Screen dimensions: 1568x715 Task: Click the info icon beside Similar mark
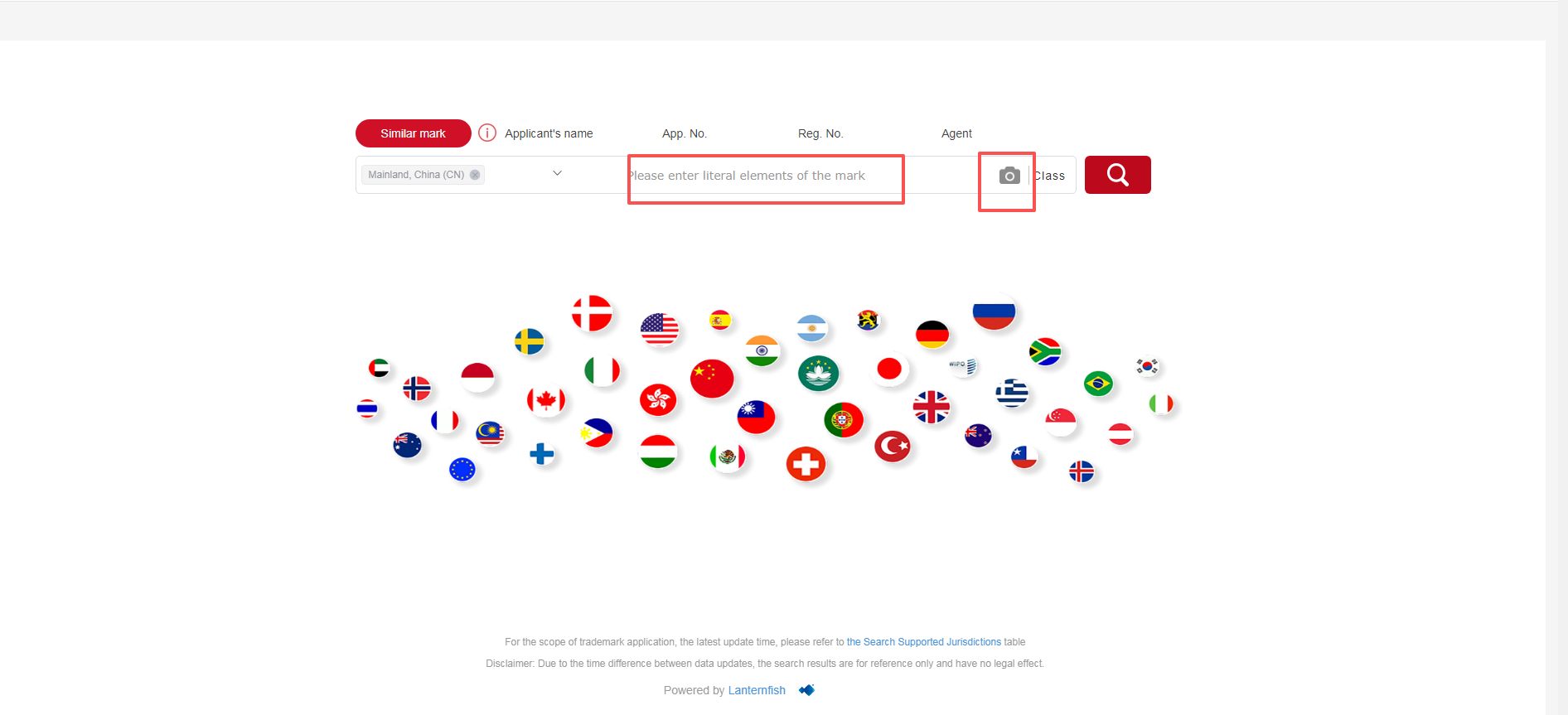tap(487, 133)
